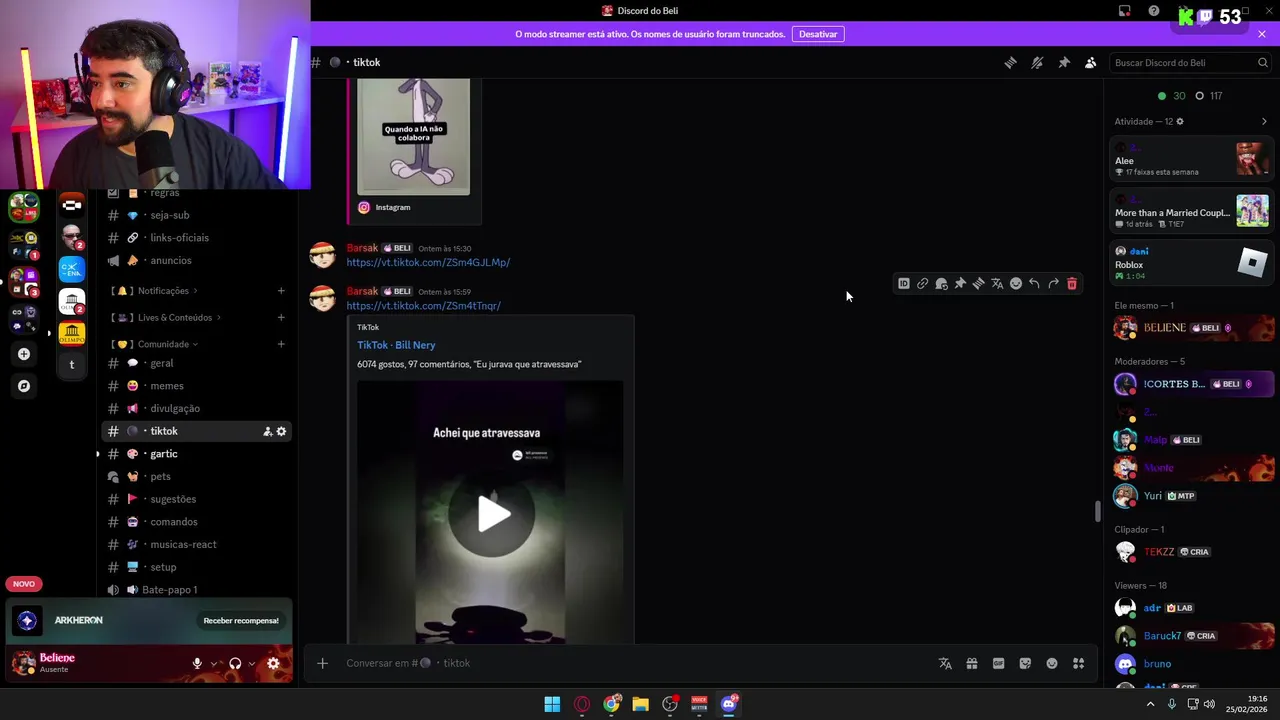The height and width of the screenshot is (720, 1280).
Task: Show pinned messages from the header
Action: (x=1064, y=62)
